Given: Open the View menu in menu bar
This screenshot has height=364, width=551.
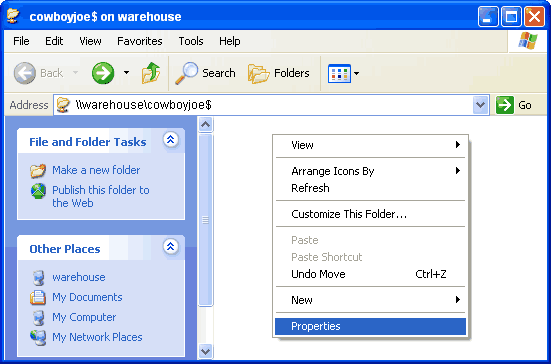Looking at the screenshot, I should tap(90, 41).
